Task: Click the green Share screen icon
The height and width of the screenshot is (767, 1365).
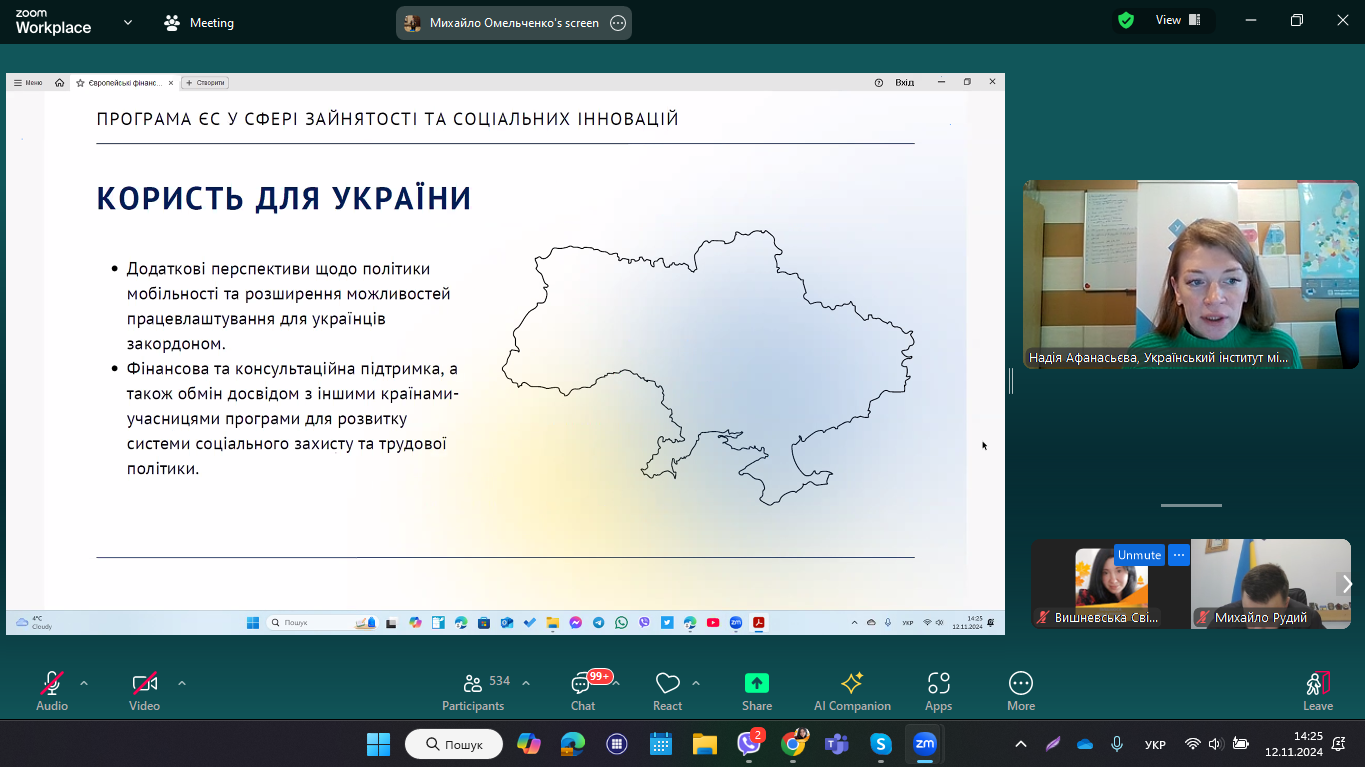Action: click(757, 683)
